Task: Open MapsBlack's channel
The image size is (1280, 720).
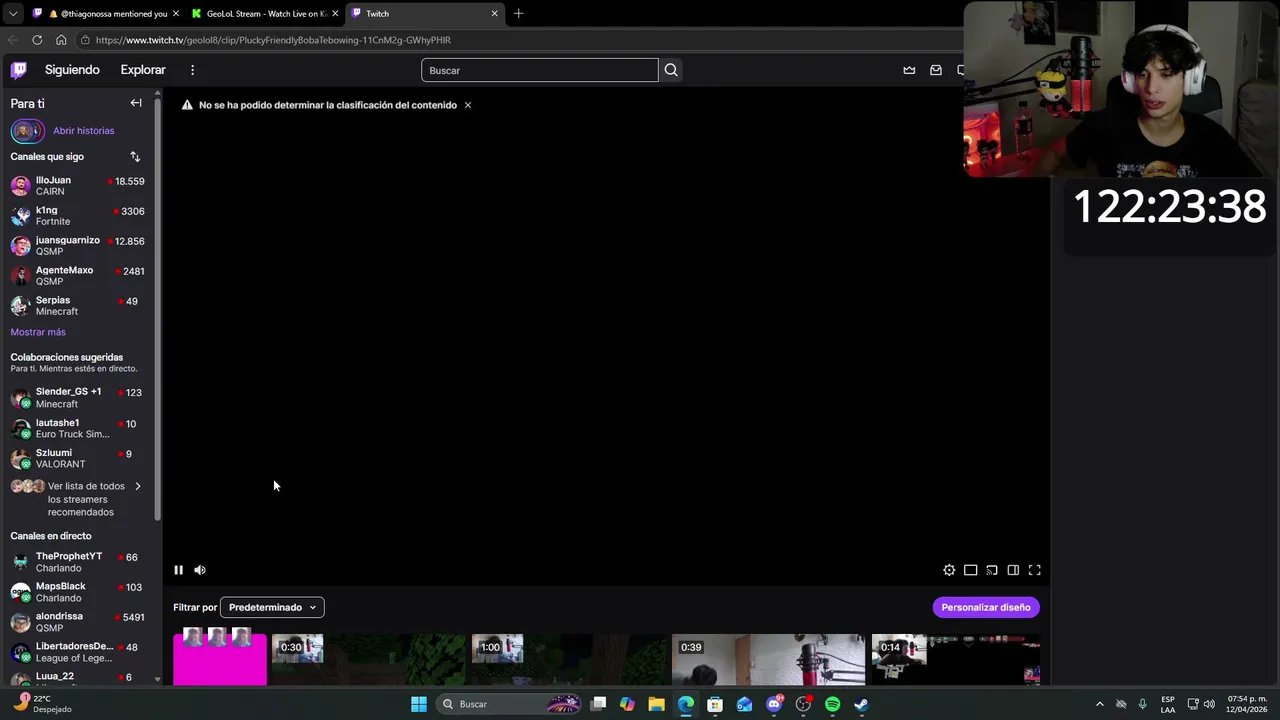Action: [80, 592]
